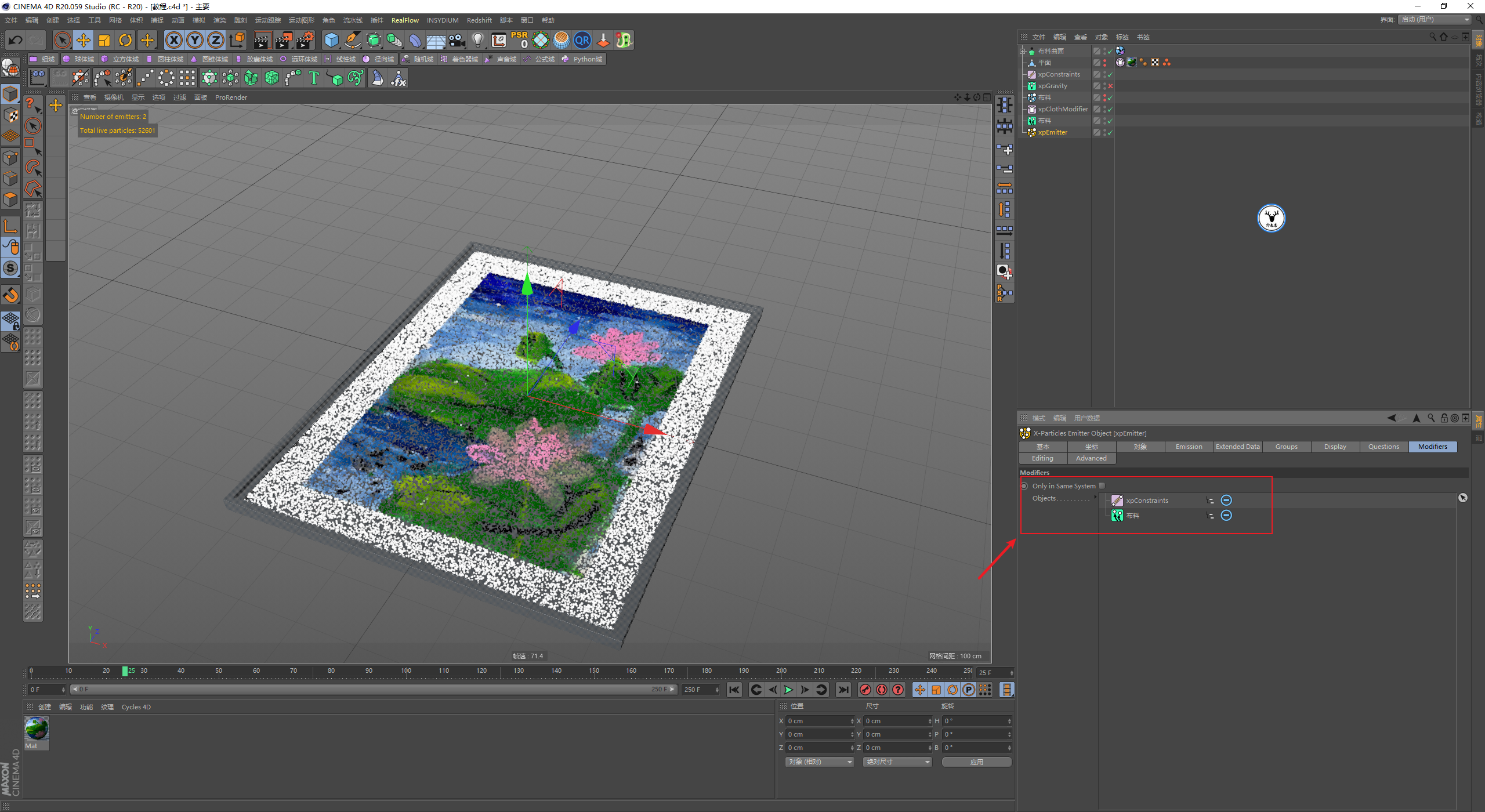Screen dimensions: 1485x812
Task: Toggle xpClothModifier layer square
Action: [x=1096, y=109]
